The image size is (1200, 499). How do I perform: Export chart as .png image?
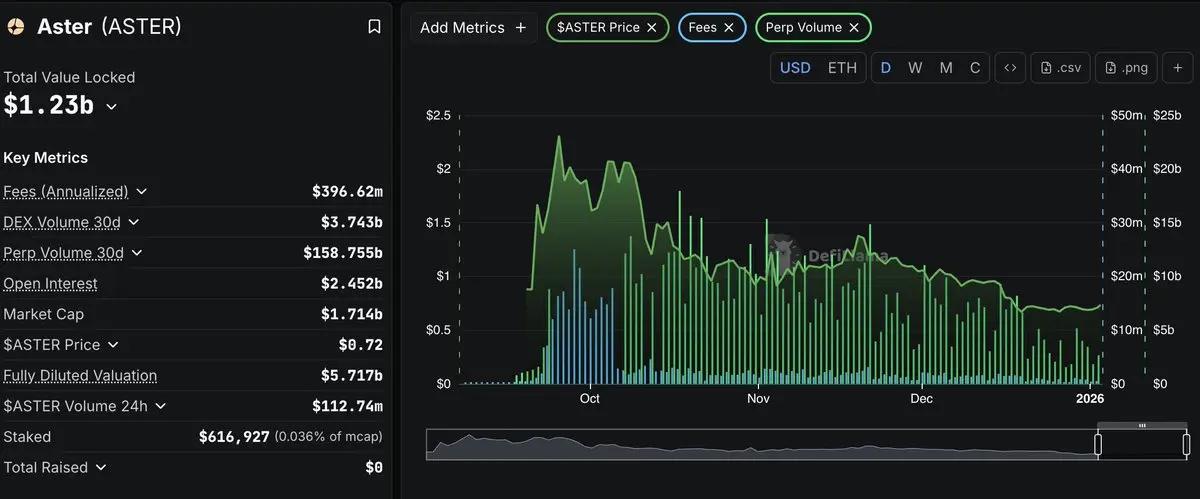click(x=1126, y=68)
